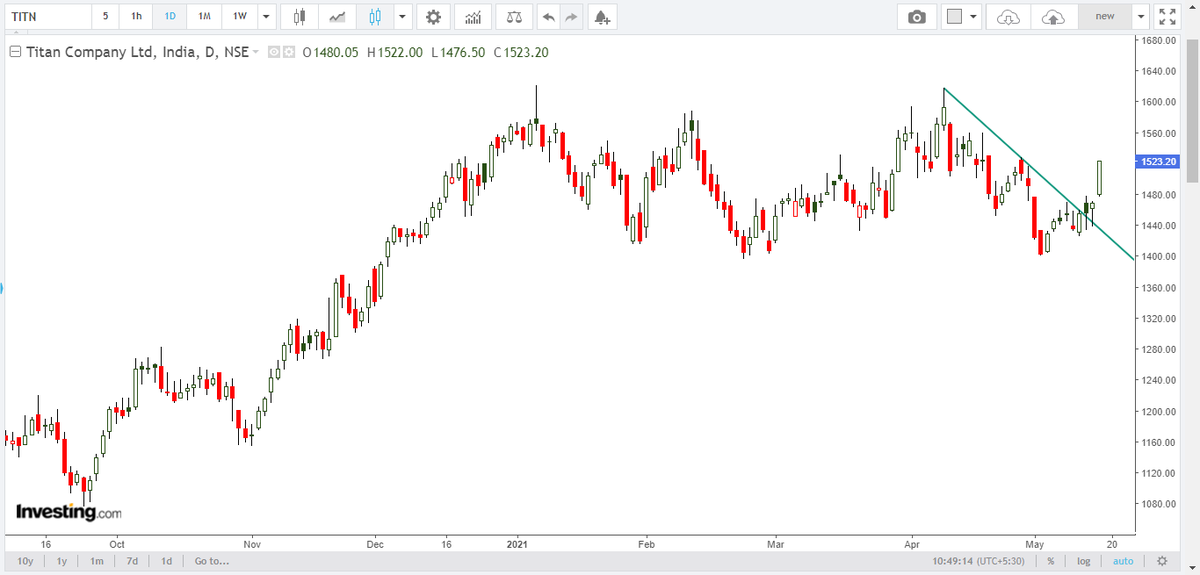The width and height of the screenshot is (1200, 575).
Task: Toggle log scale button
Action: coord(1084,561)
